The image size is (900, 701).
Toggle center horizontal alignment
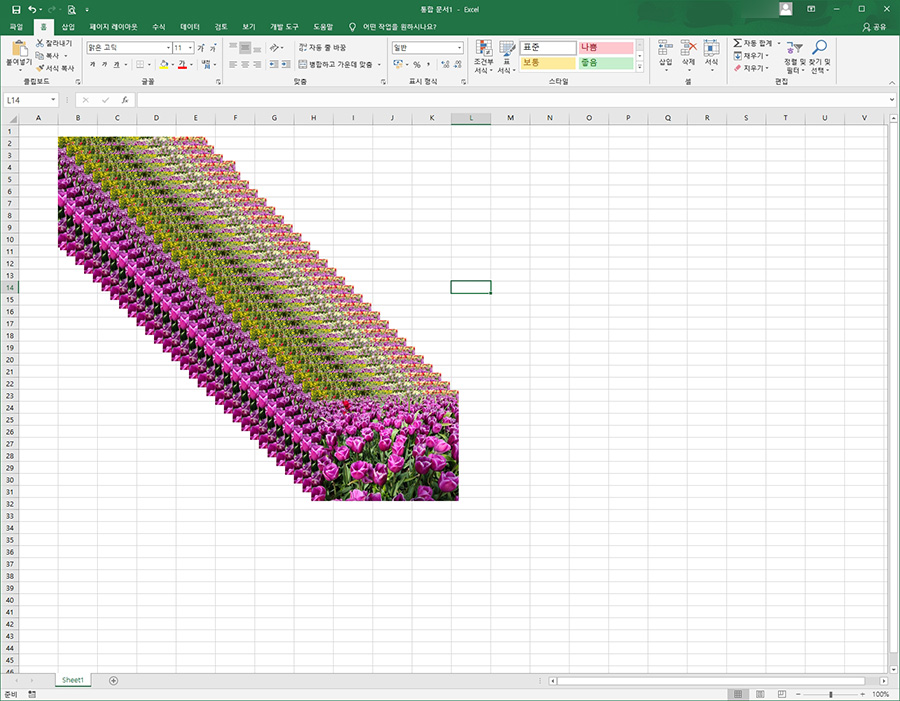coord(245,64)
